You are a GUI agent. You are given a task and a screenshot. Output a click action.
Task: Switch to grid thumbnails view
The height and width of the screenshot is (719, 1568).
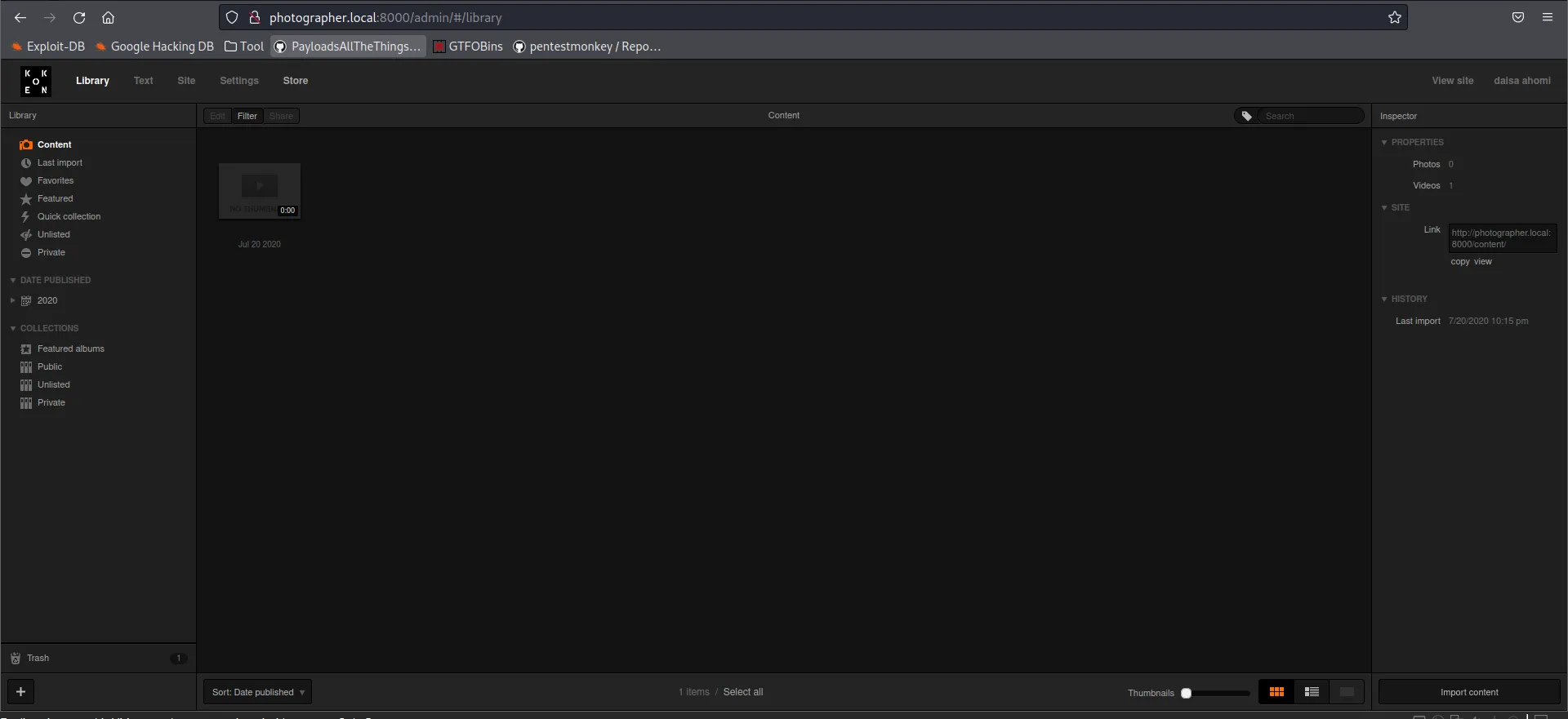pos(1276,692)
